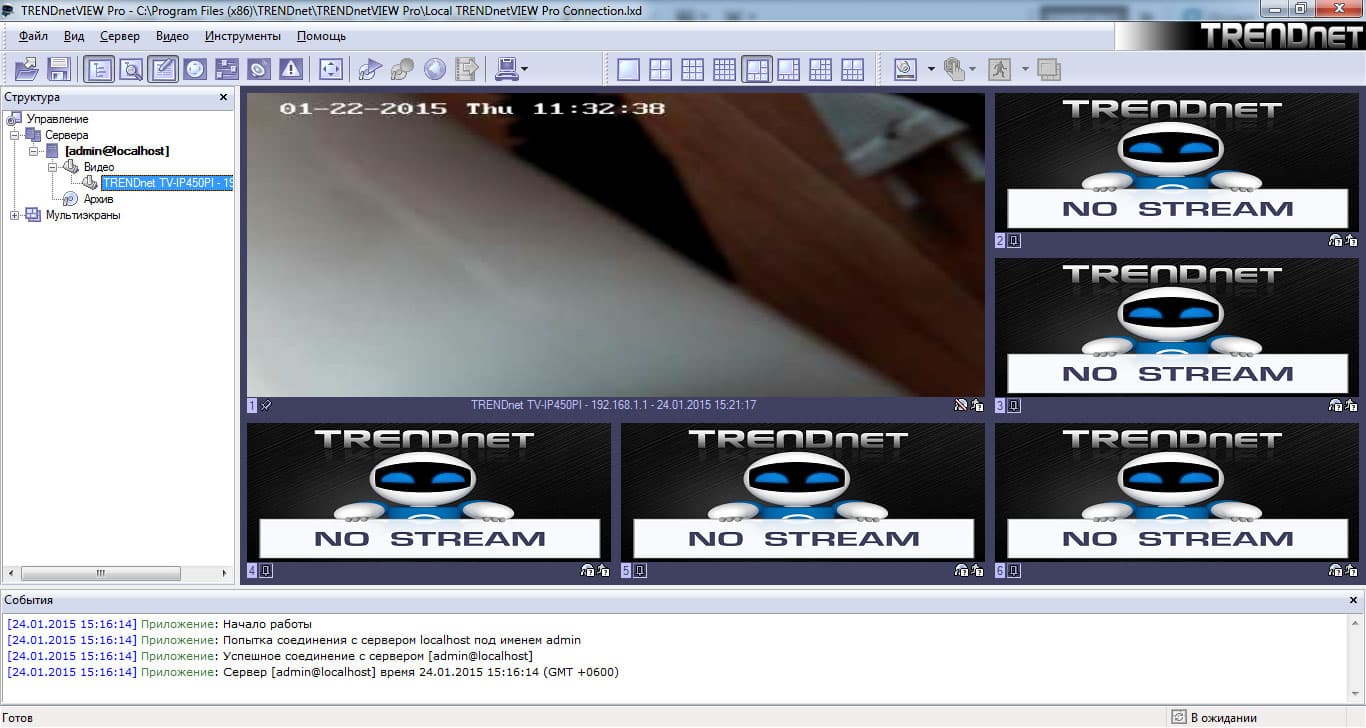Image resolution: width=1366 pixels, height=728 pixels.
Task: Click the No Stream view in cell 6
Action: [1177, 493]
